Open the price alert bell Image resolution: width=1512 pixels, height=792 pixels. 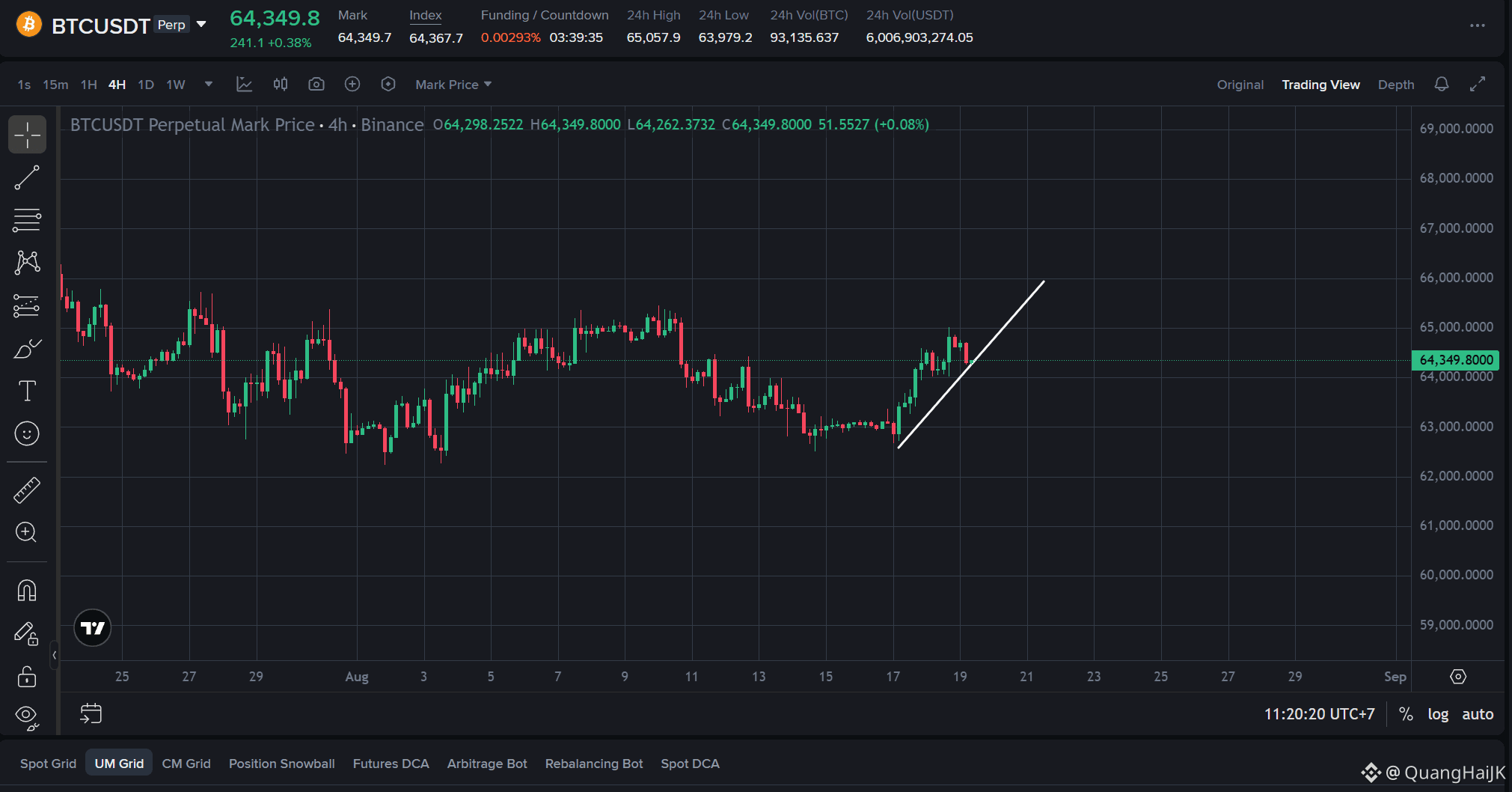[1442, 85]
